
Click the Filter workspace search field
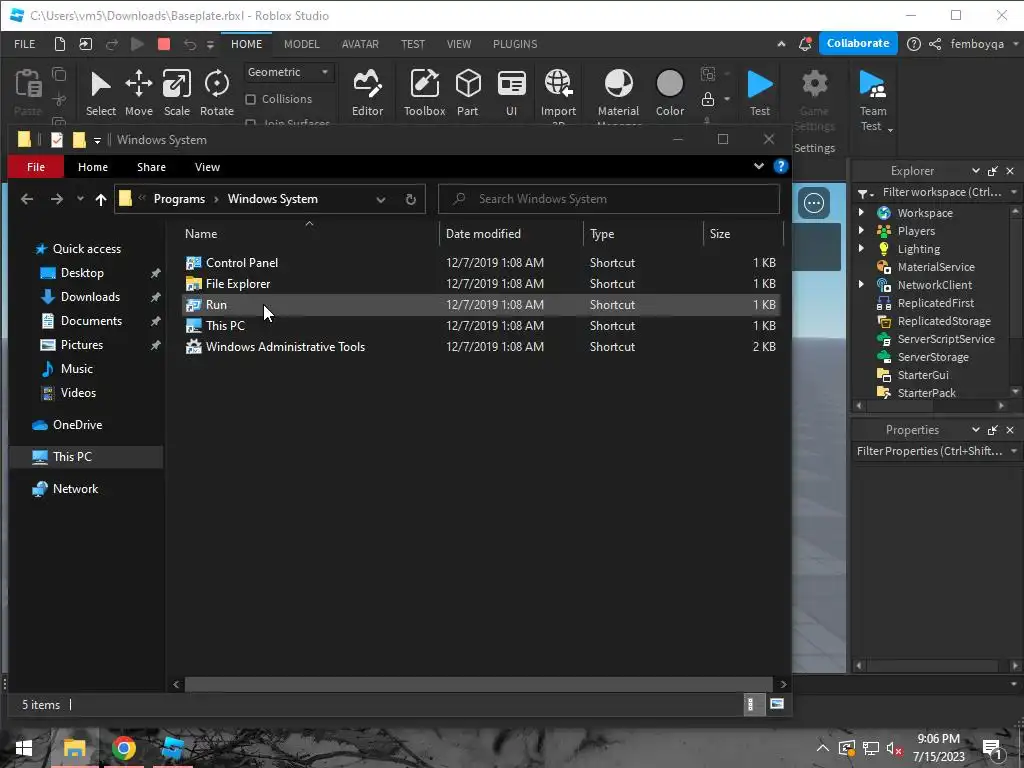pos(940,192)
